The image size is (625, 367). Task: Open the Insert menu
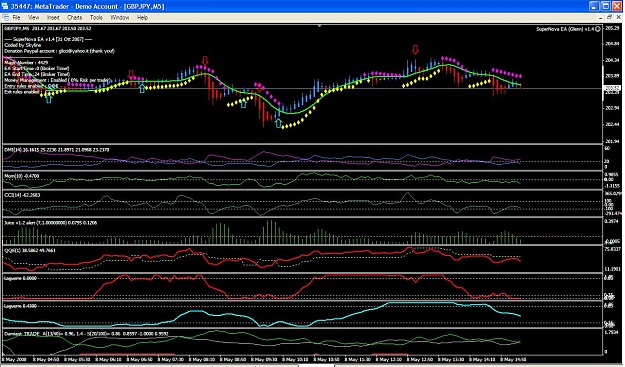pos(53,18)
